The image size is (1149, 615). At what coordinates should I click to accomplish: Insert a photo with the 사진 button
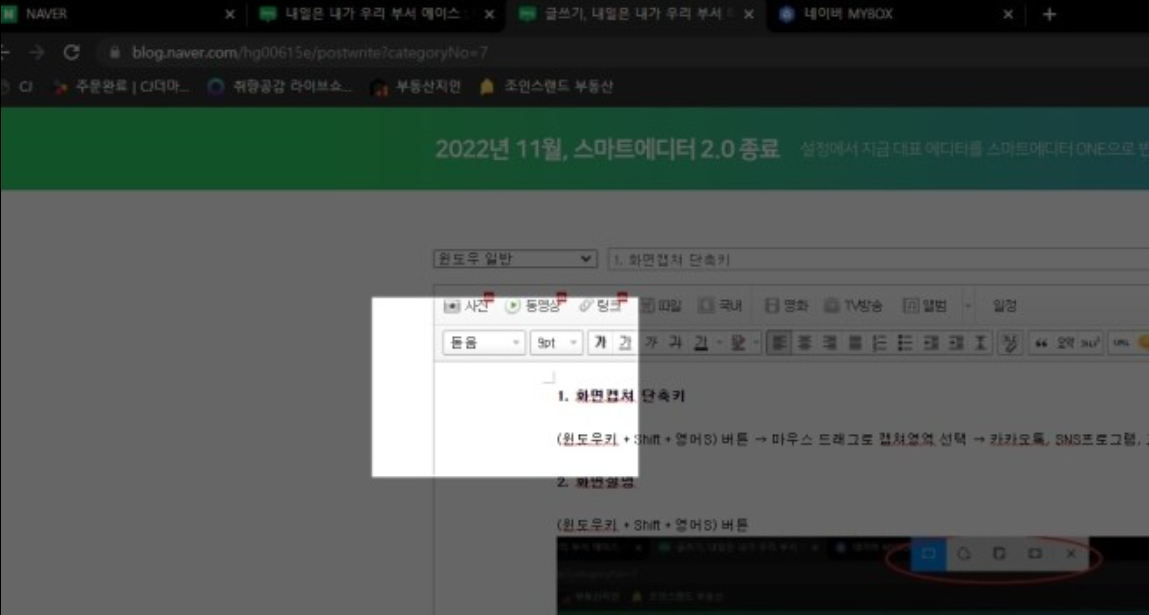pyautogui.click(x=466, y=306)
